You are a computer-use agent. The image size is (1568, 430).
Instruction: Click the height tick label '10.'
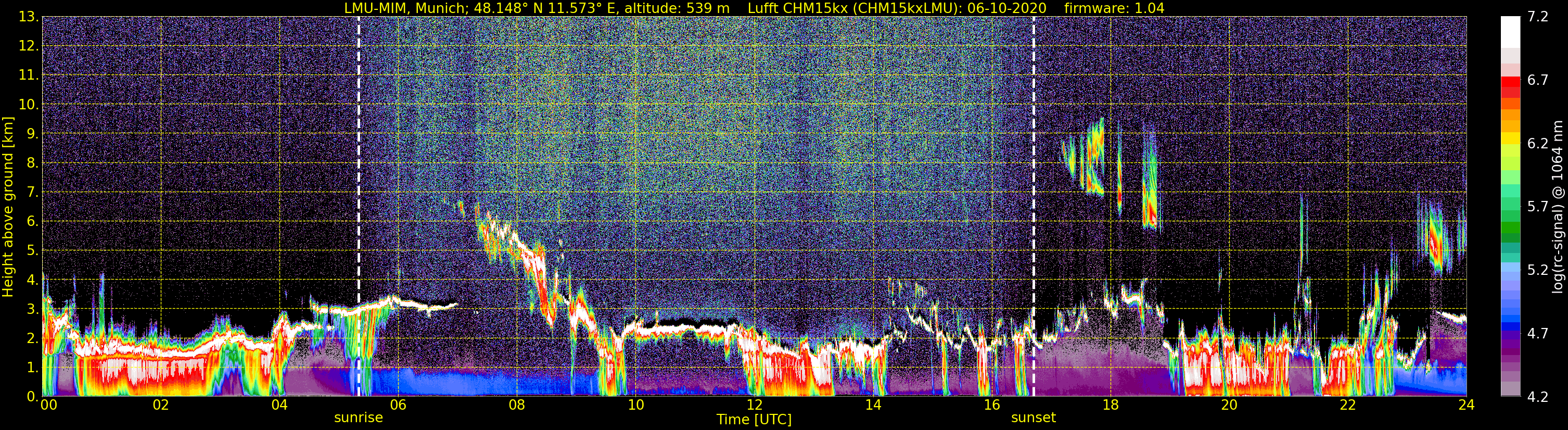tap(28, 105)
